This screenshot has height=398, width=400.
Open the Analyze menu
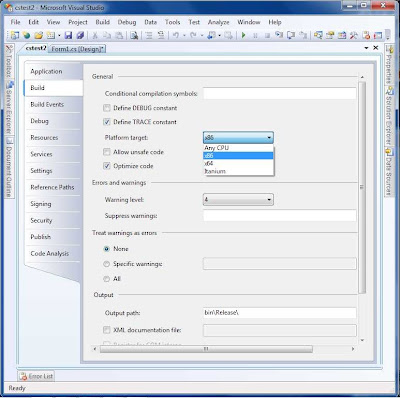point(218,22)
